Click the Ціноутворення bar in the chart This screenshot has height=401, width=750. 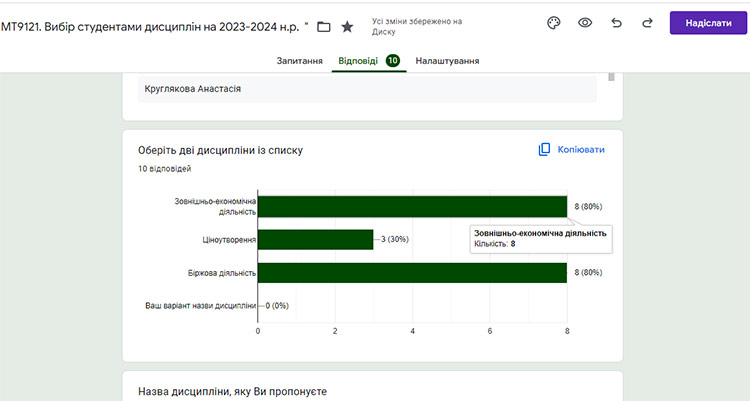[315, 239]
